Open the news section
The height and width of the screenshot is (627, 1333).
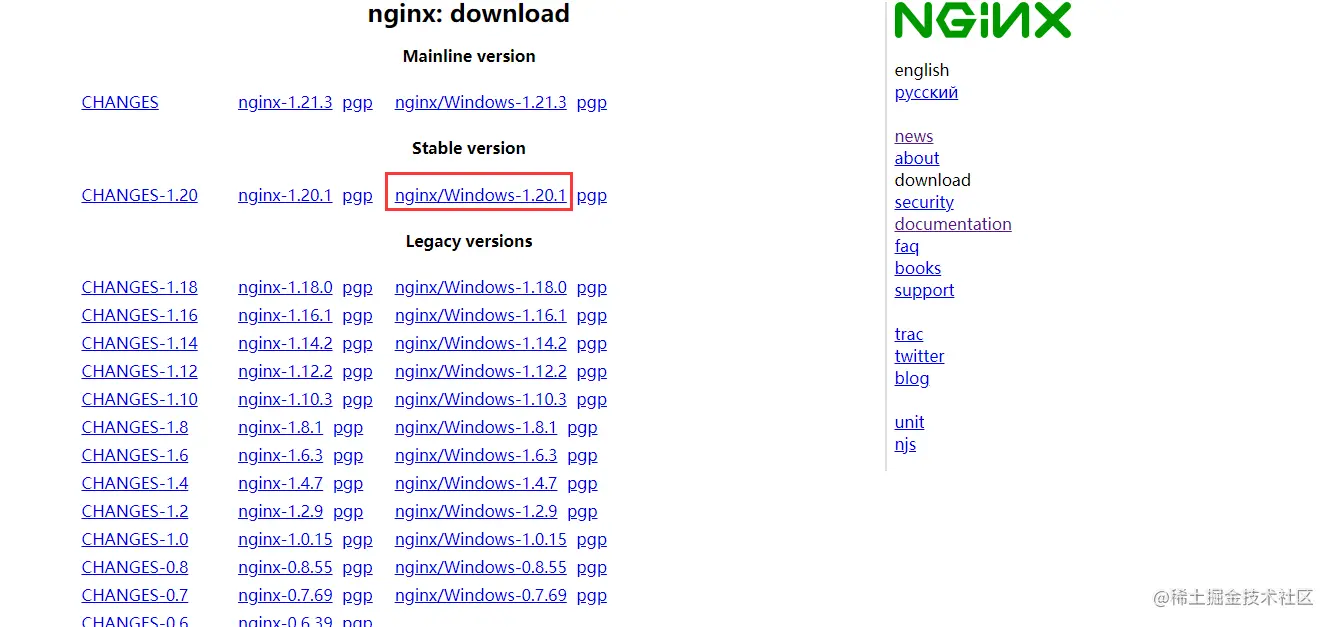913,136
